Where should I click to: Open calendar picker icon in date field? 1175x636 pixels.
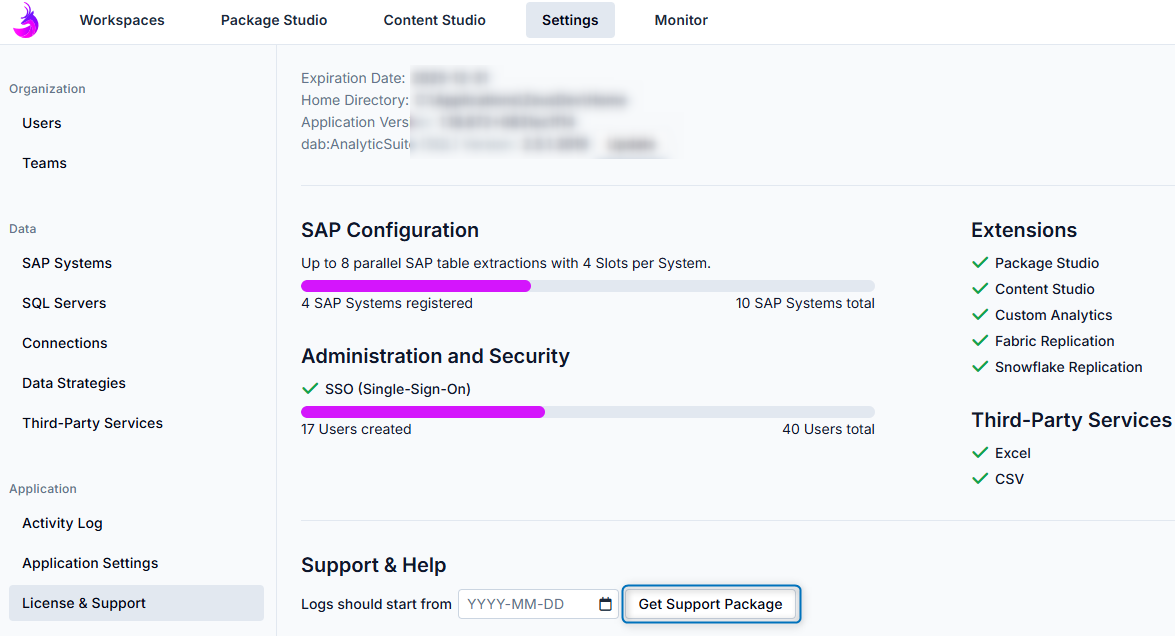pyautogui.click(x=605, y=604)
